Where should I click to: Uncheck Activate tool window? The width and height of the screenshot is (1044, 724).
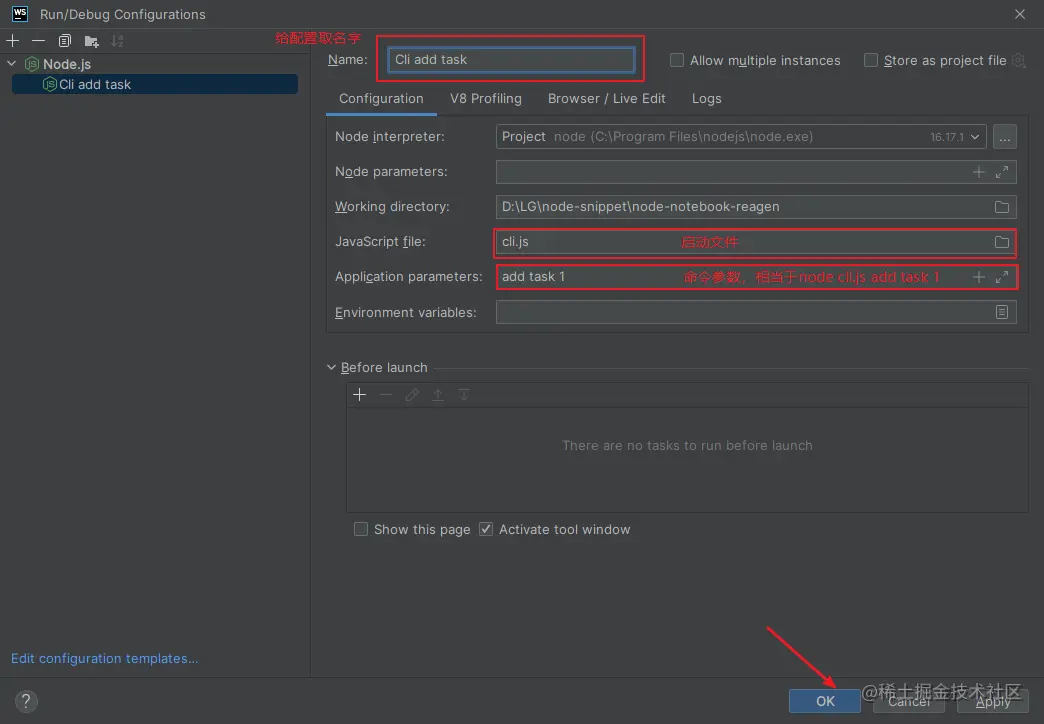486,530
